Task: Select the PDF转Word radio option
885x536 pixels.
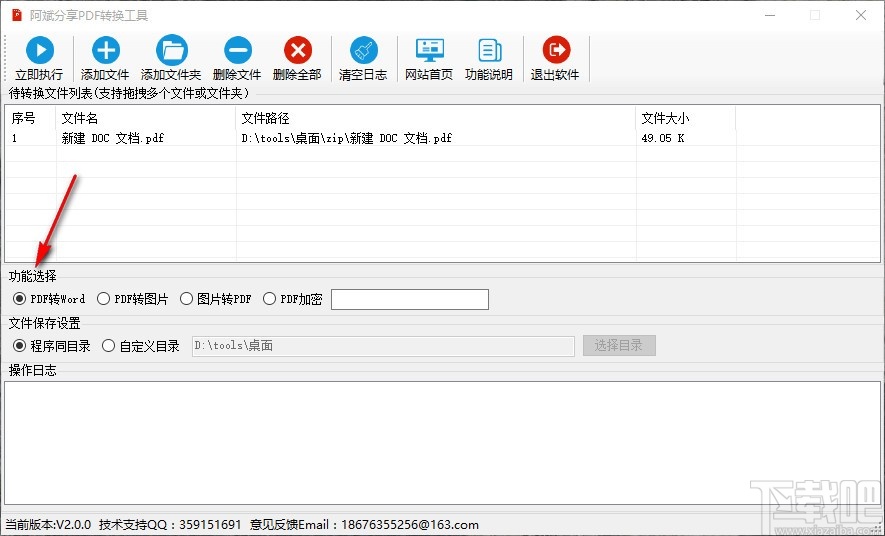Action: pos(49,298)
